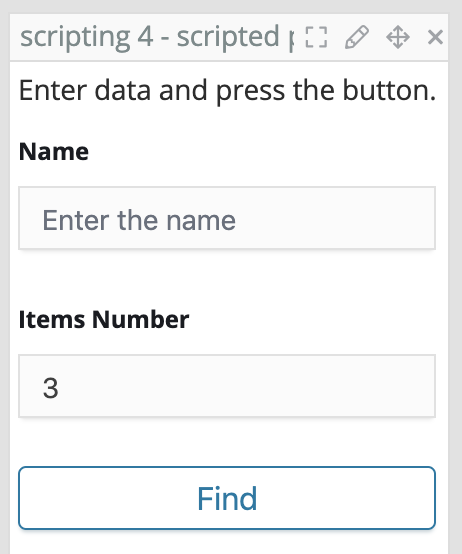Remove the panel using the X icon

pos(435,37)
